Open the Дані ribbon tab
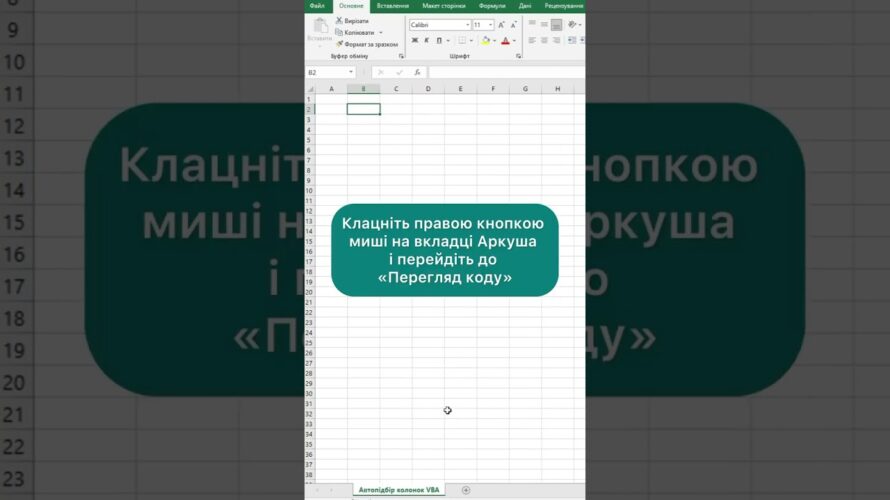The width and height of the screenshot is (890, 500). (525, 6)
